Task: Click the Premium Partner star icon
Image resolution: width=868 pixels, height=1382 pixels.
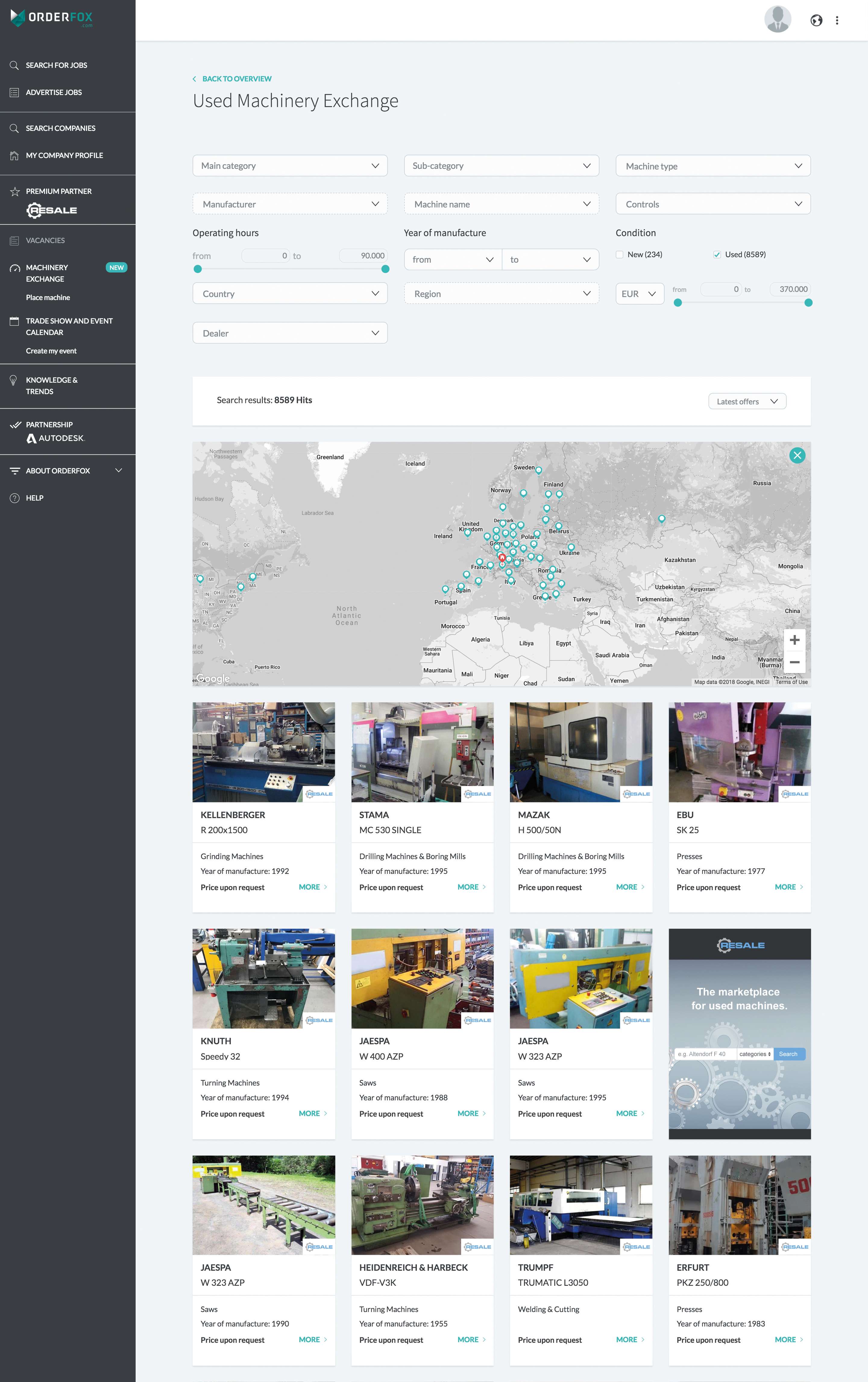Action: coord(15,192)
